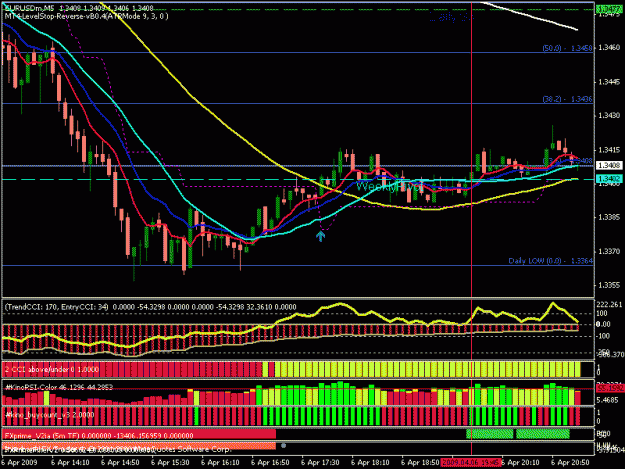Click the Daily LOW (0.0) - 1.3364 label

550,261
